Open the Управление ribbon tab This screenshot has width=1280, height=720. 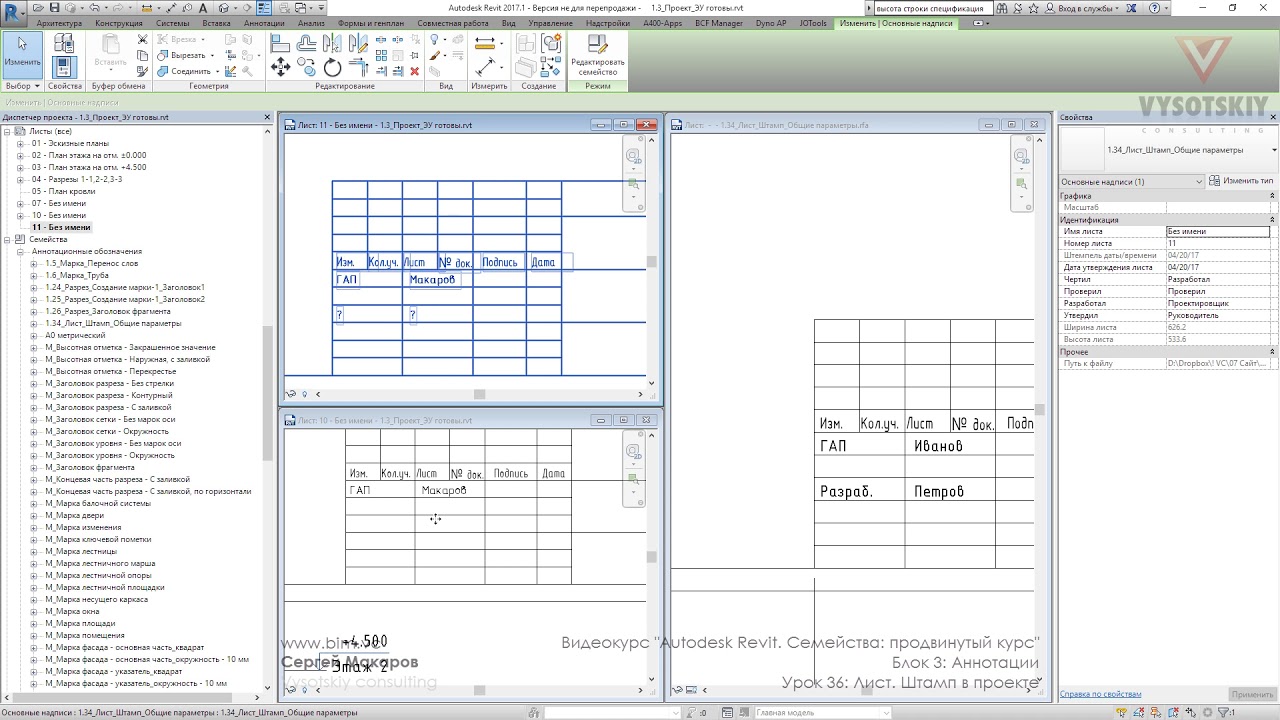pyautogui.click(x=550, y=22)
